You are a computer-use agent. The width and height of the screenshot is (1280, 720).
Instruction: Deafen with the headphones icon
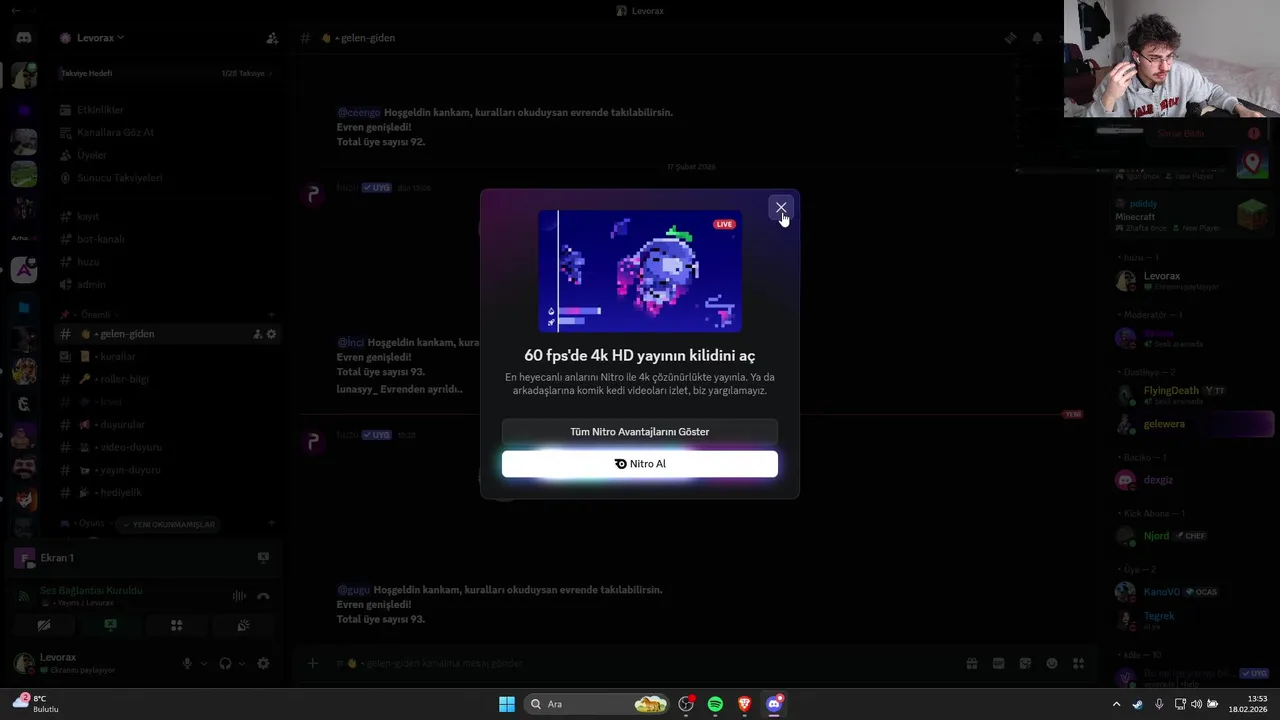pos(225,663)
